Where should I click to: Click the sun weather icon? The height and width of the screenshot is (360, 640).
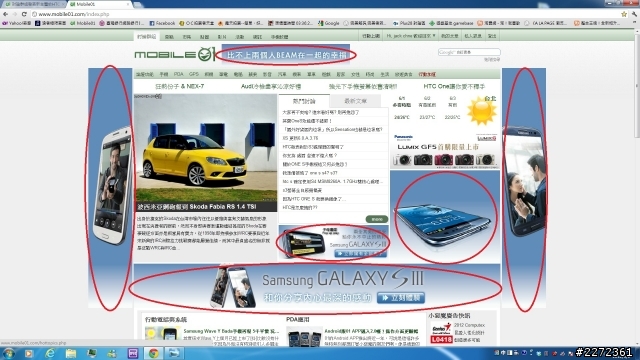click(x=482, y=111)
